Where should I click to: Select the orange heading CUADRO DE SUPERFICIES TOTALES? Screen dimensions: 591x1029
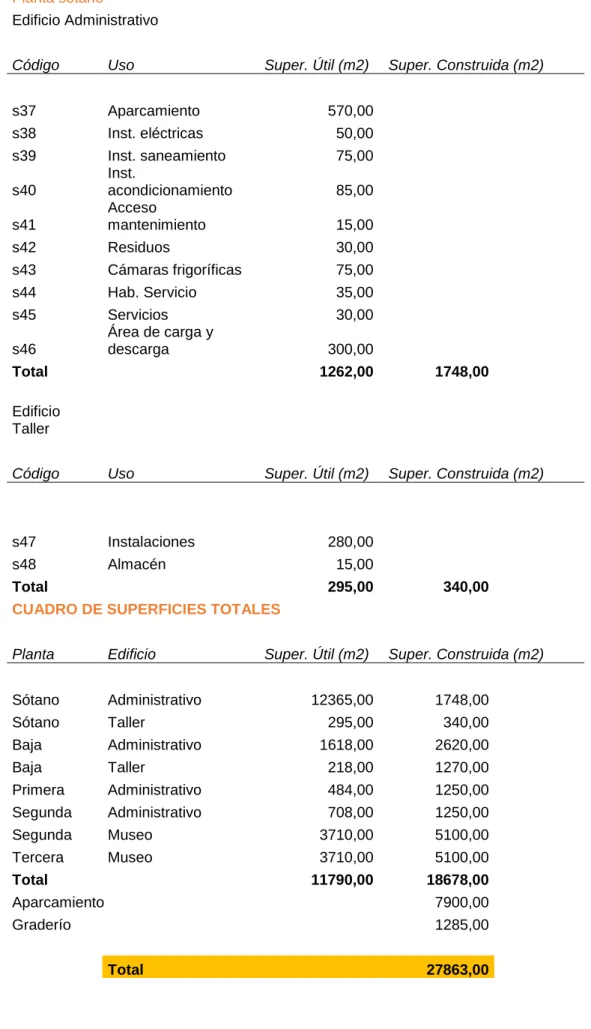[x=146, y=609]
